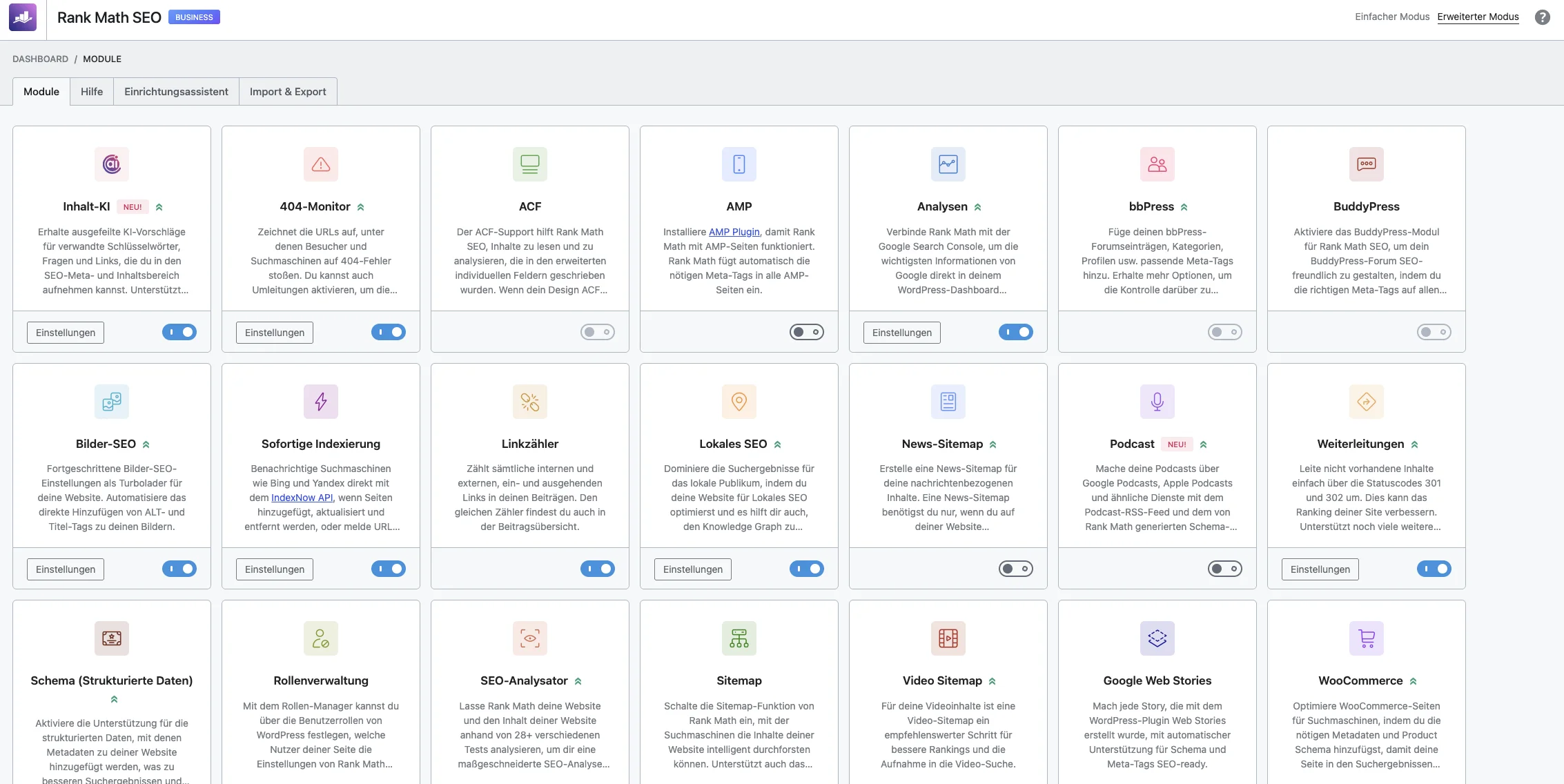Screen dimensions: 1564x784
Task: Click the Sofortige Indexierung lightning icon
Action: [x=321, y=402]
